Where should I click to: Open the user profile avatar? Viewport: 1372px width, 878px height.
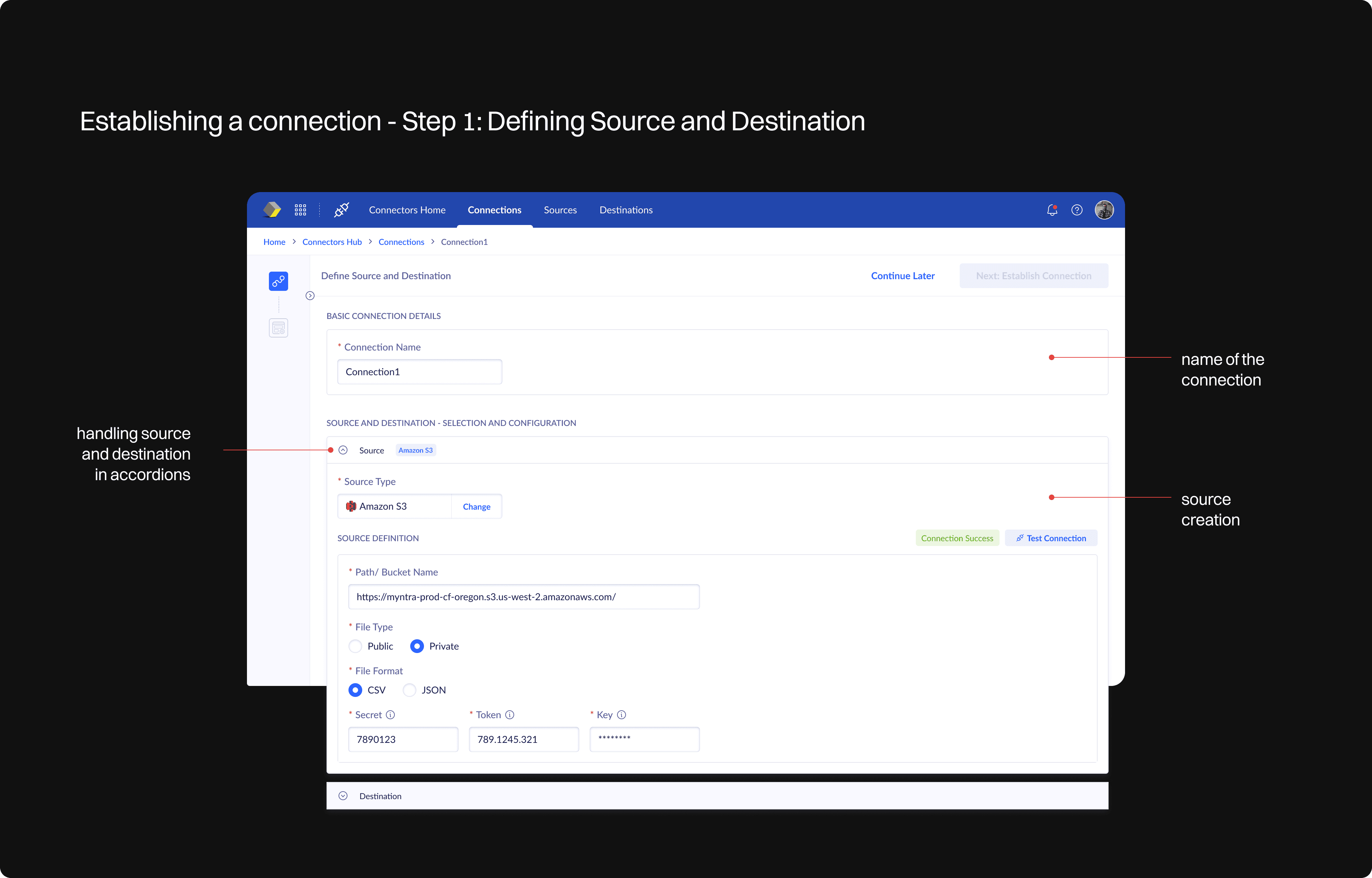[1104, 210]
